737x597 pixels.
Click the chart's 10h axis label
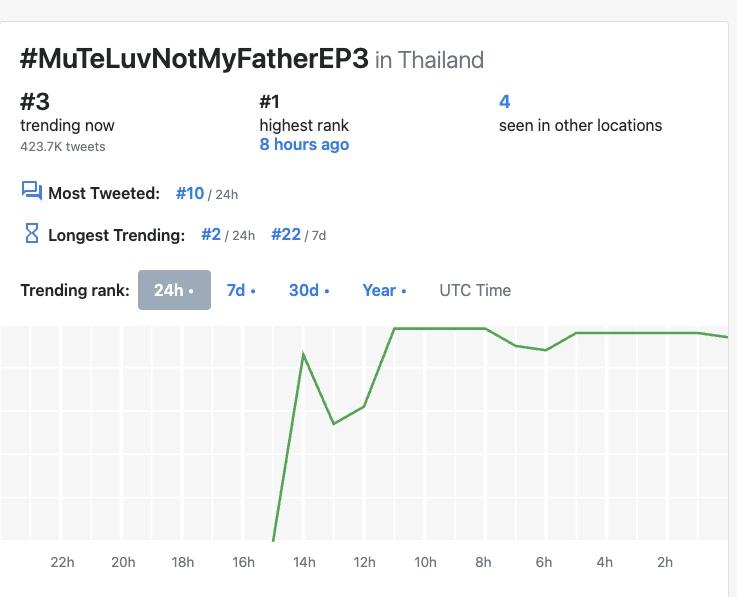coord(425,562)
